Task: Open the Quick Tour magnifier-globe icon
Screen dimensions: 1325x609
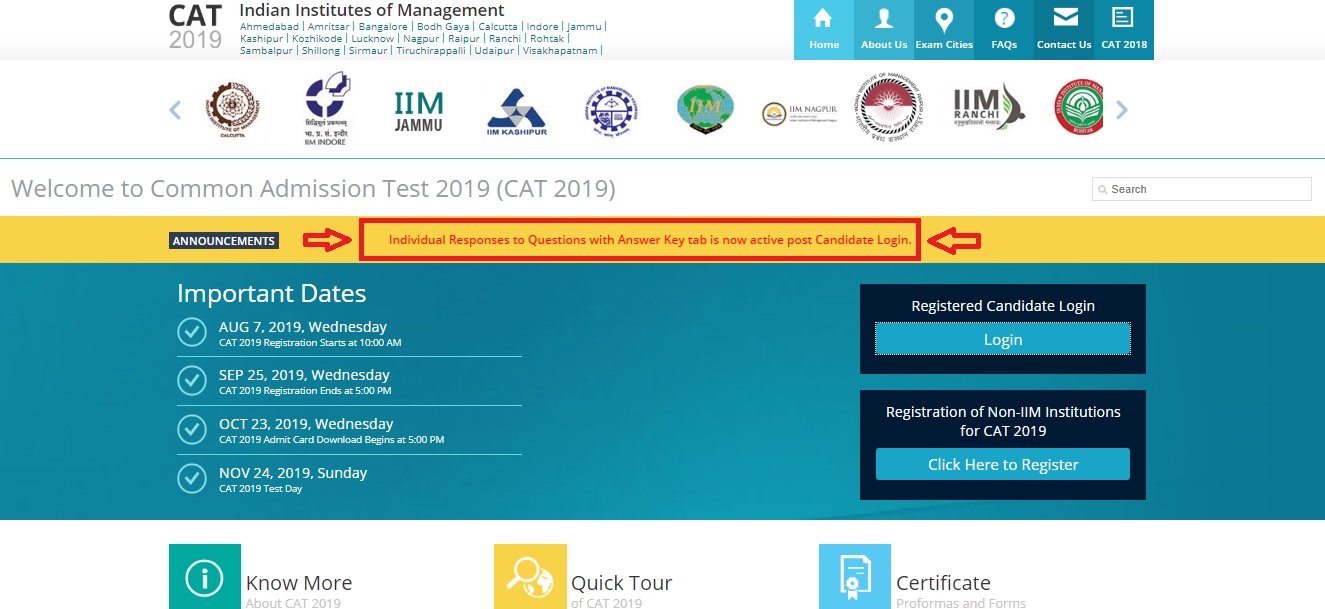Action: tap(530, 577)
